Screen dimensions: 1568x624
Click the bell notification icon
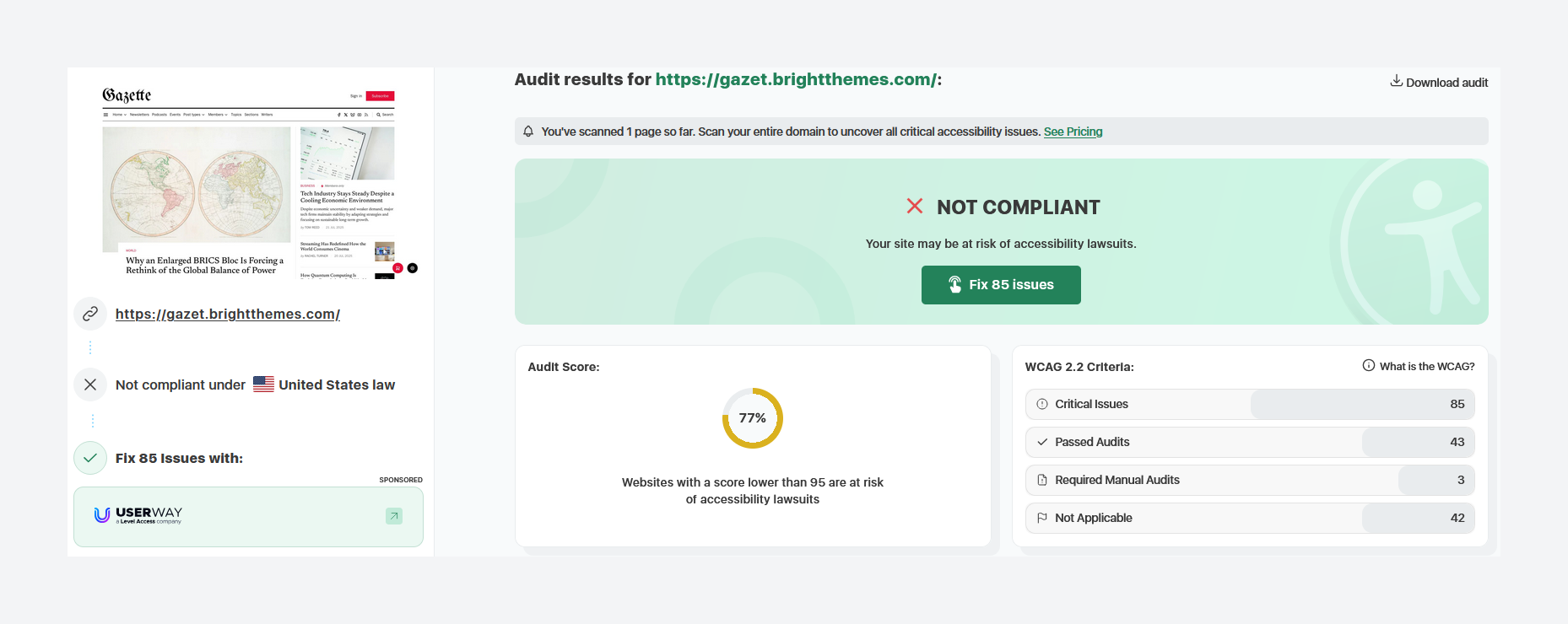(528, 132)
